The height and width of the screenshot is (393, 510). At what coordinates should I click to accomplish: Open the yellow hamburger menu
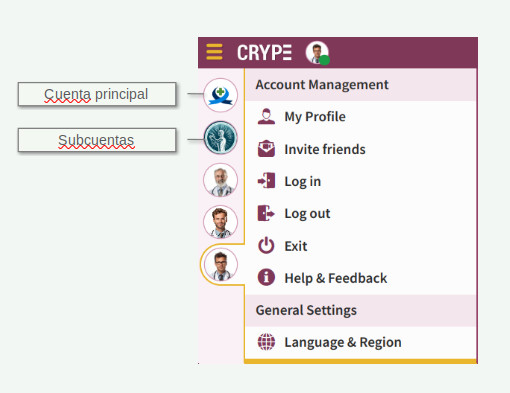214,52
